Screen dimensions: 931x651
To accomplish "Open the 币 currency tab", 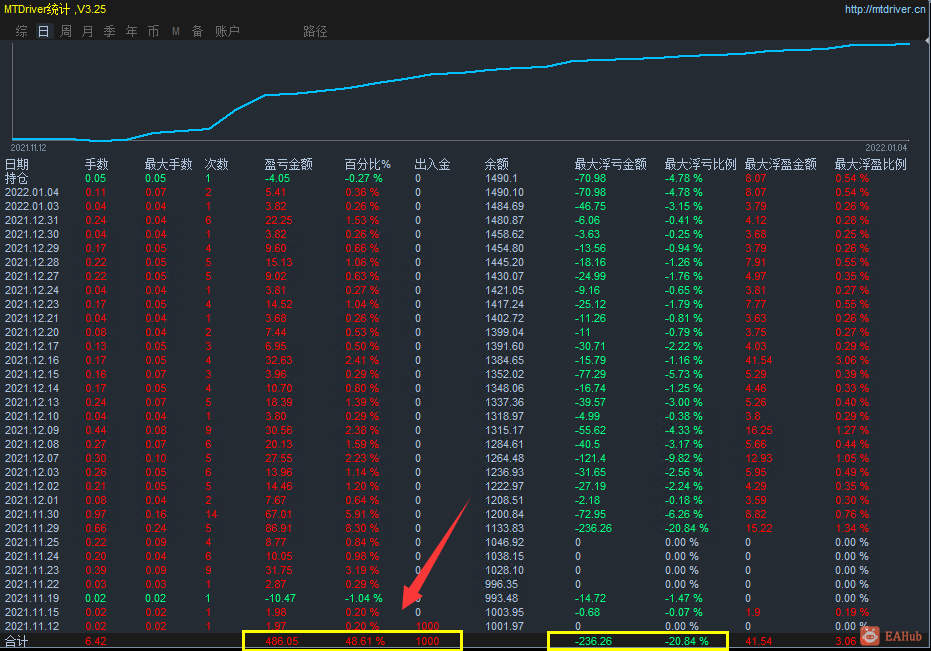I will (x=153, y=31).
